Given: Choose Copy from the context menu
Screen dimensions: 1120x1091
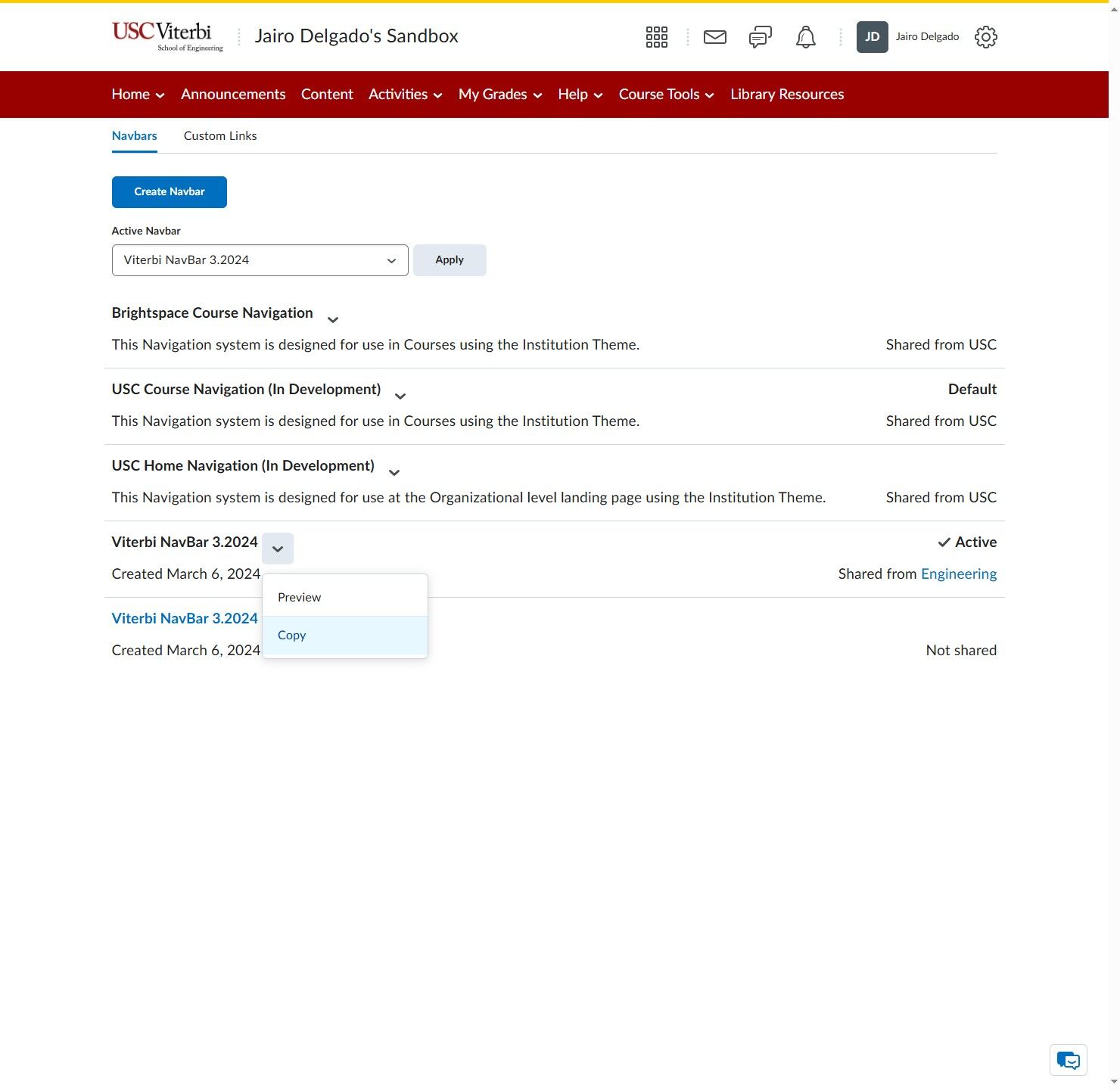Looking at the screenshot, I should point(345,636).
